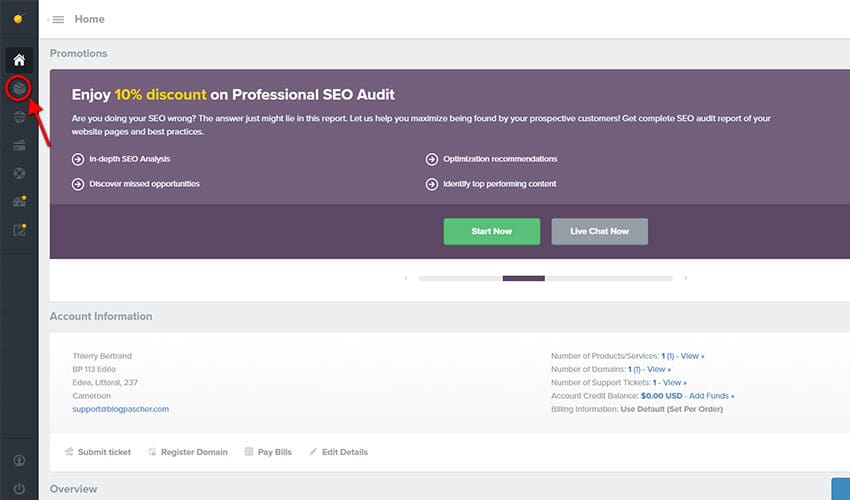The image size is (850, 500).
Task: Open the Support lifebuoy icon in sidebar
Action: click(19, 174)
